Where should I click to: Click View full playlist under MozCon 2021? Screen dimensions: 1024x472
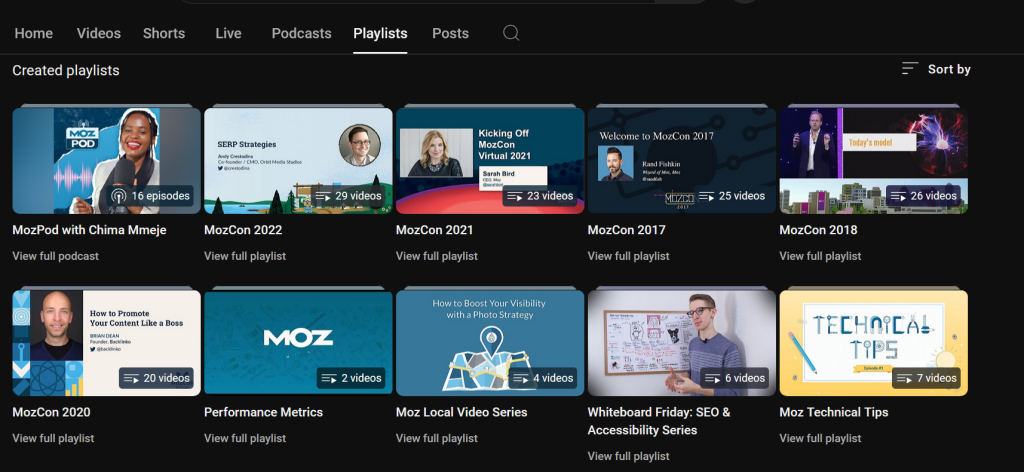pyautogui.click(x=437, y=256)
